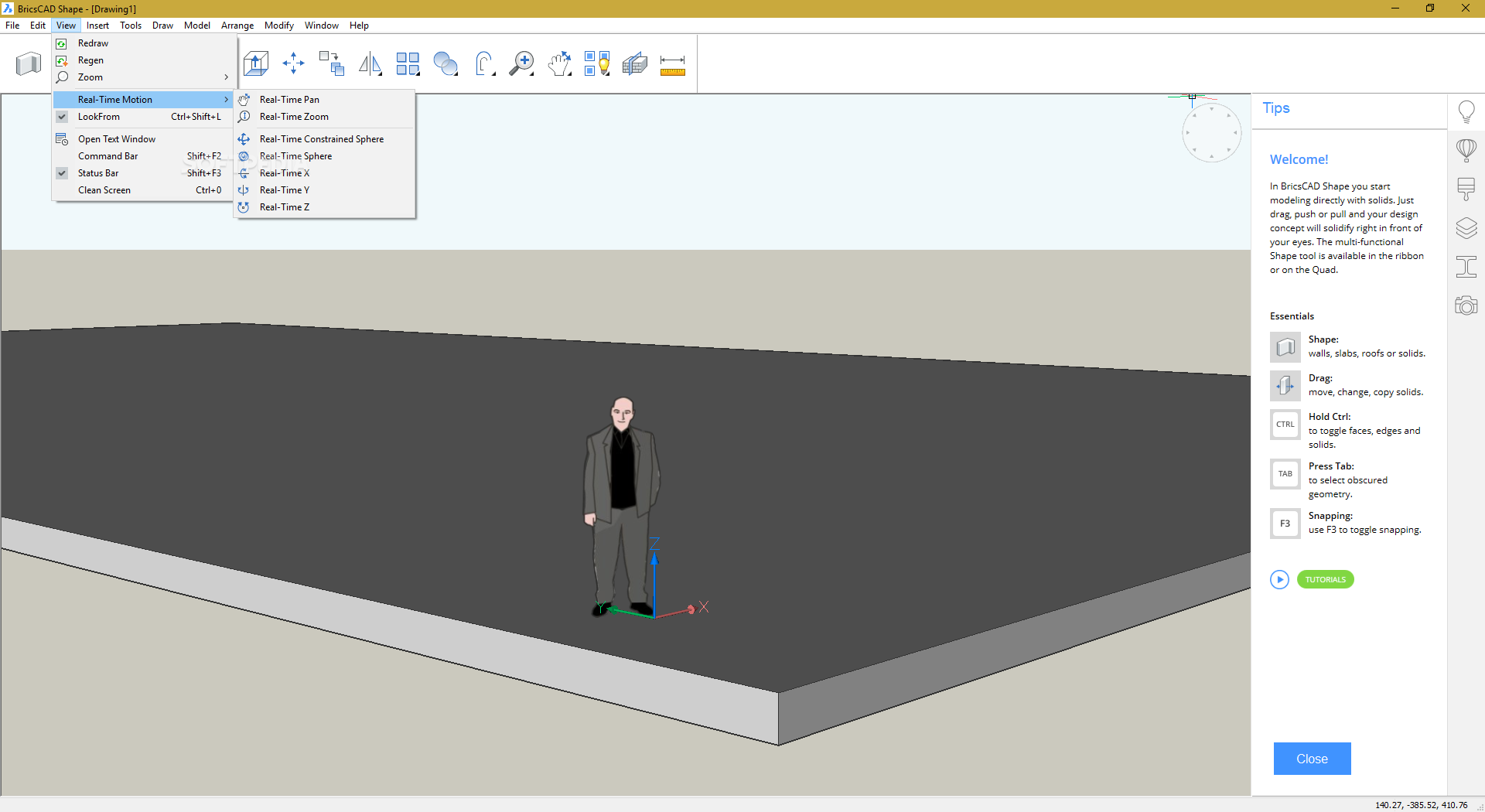Click the TAB key tip icon
1485x812 pixels.
pos(1285,473)
